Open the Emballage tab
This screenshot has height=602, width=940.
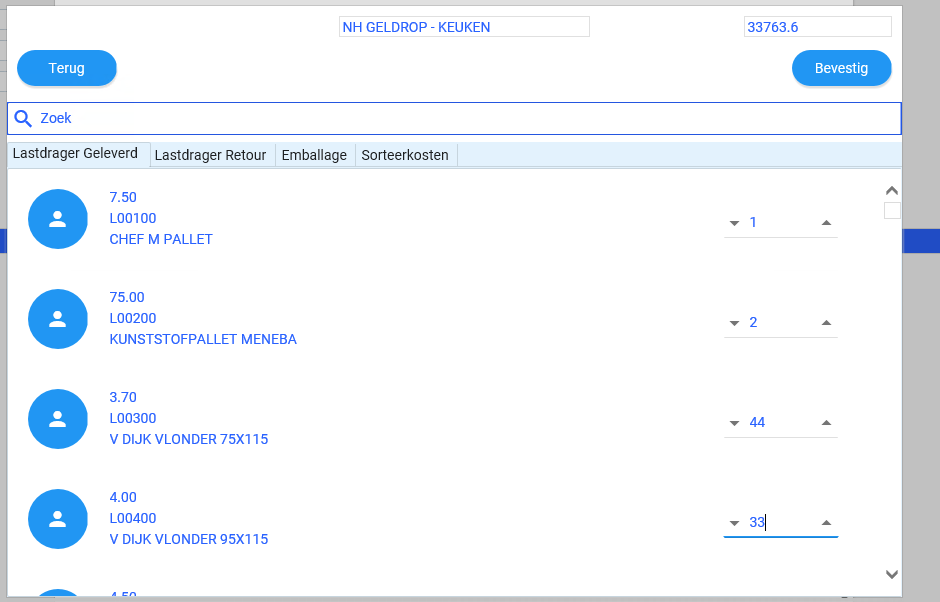click(x=314, y=155)
